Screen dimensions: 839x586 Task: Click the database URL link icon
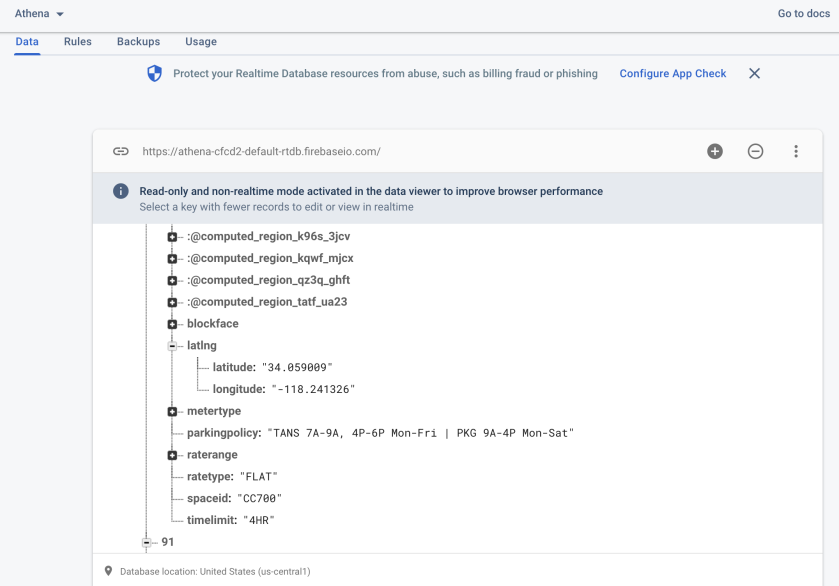tap(121, 151)
